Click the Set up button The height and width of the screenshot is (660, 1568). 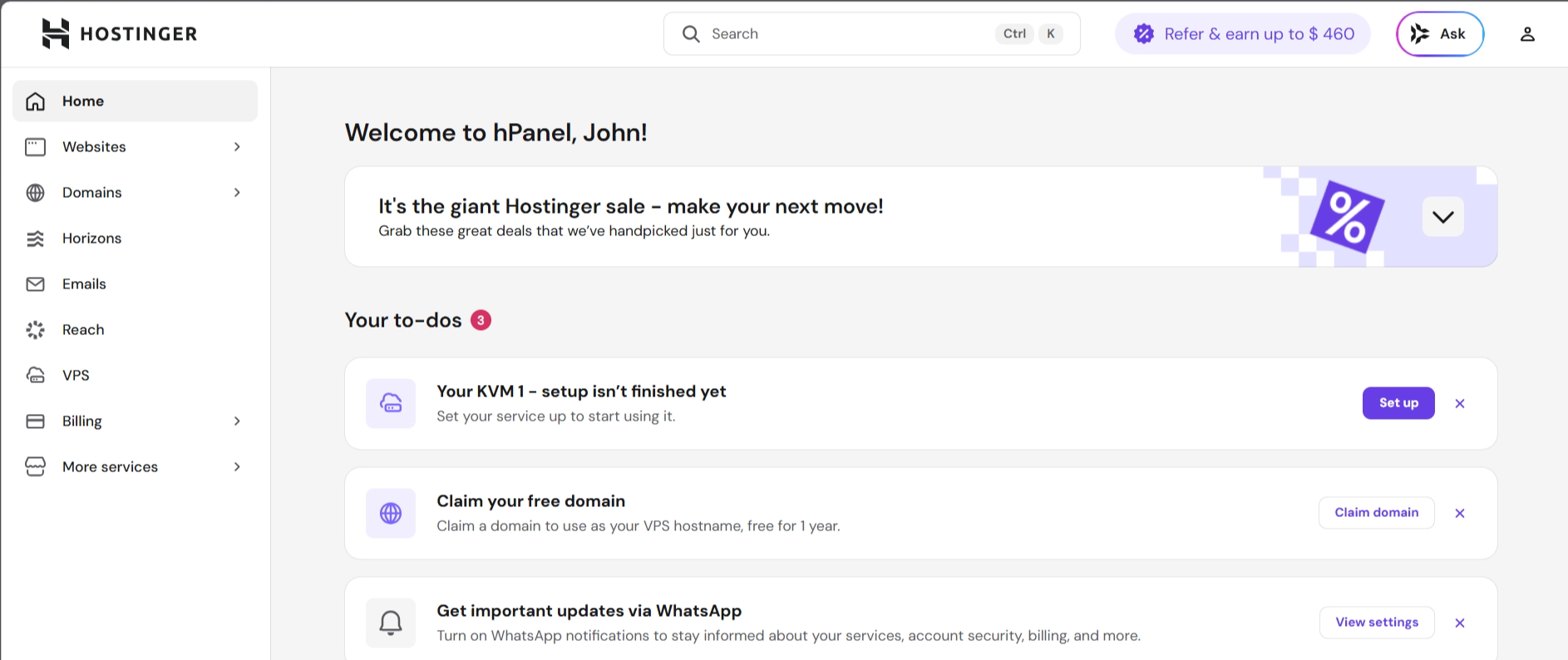pos(1398,403)
